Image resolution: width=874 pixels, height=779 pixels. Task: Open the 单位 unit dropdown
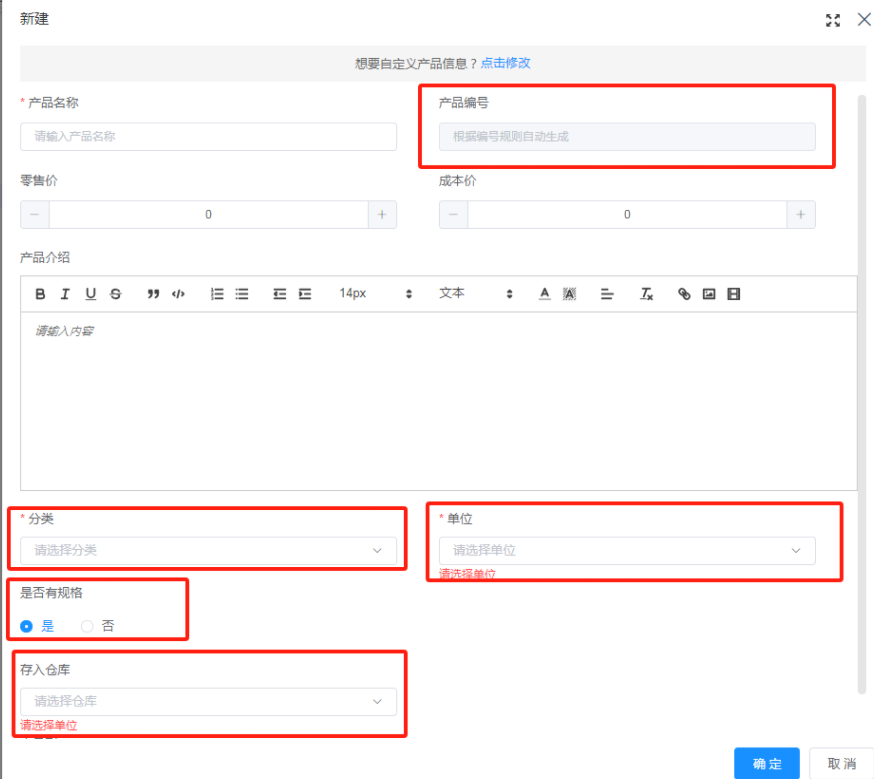[x=626, y=550]
